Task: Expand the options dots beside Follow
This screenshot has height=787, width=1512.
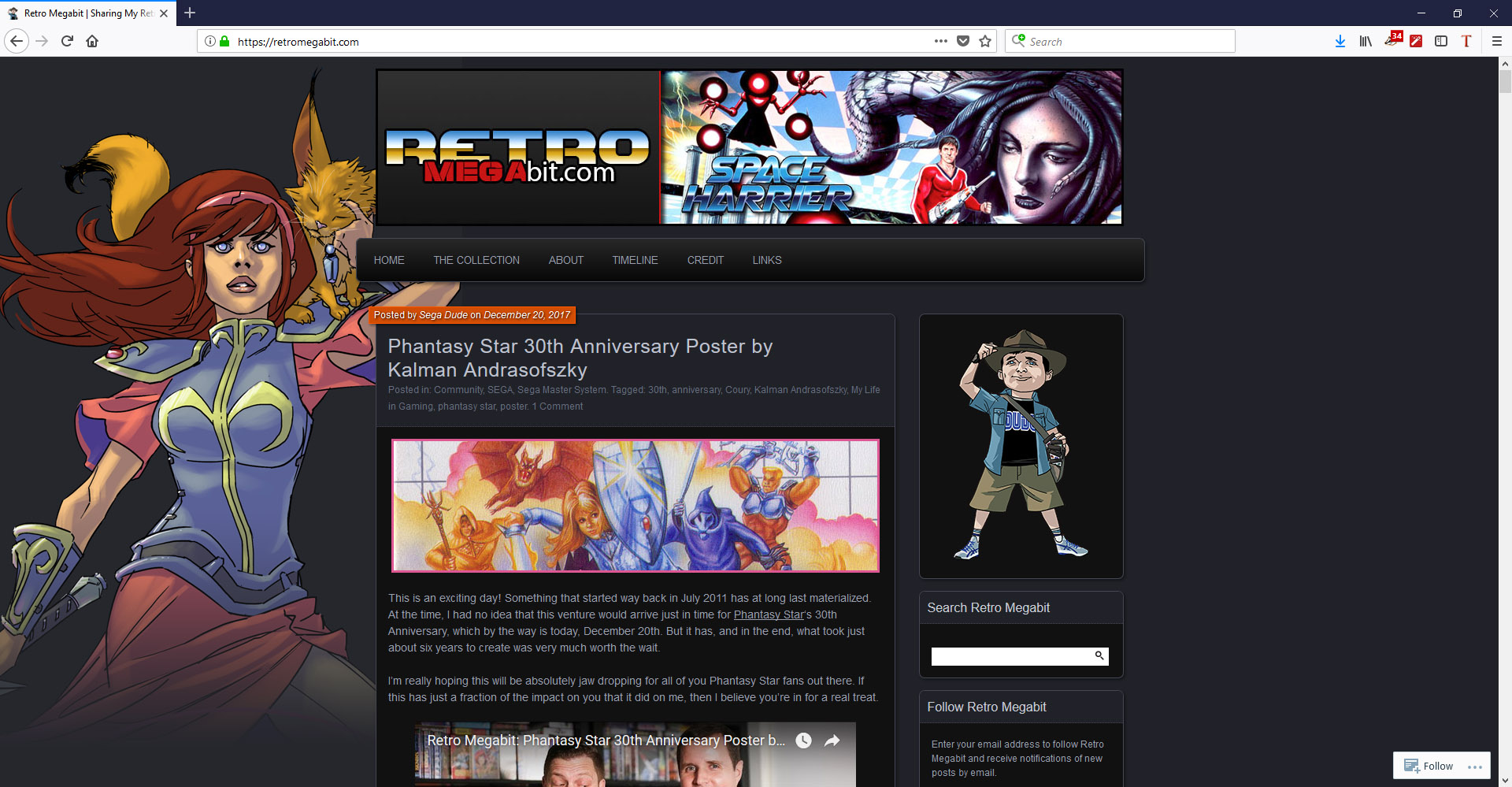Action: 1475,767
